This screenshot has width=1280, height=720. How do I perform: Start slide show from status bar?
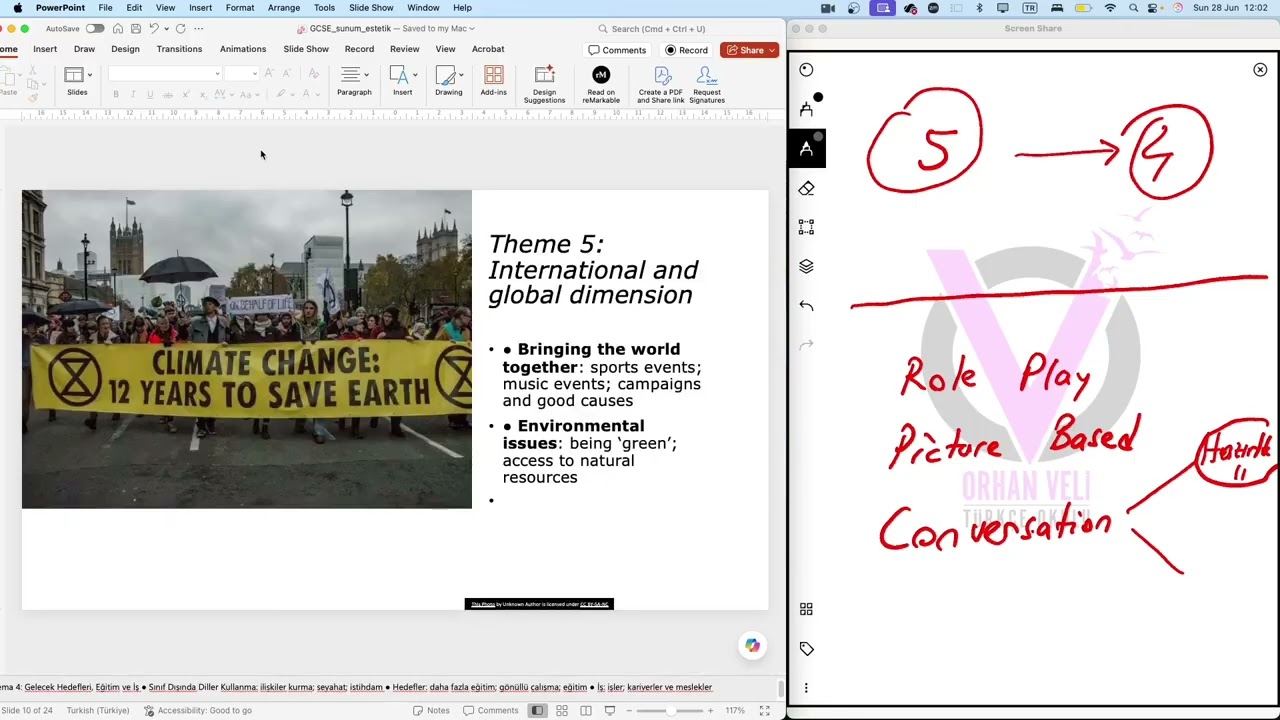pyautogui.click(x=610, y=711)
